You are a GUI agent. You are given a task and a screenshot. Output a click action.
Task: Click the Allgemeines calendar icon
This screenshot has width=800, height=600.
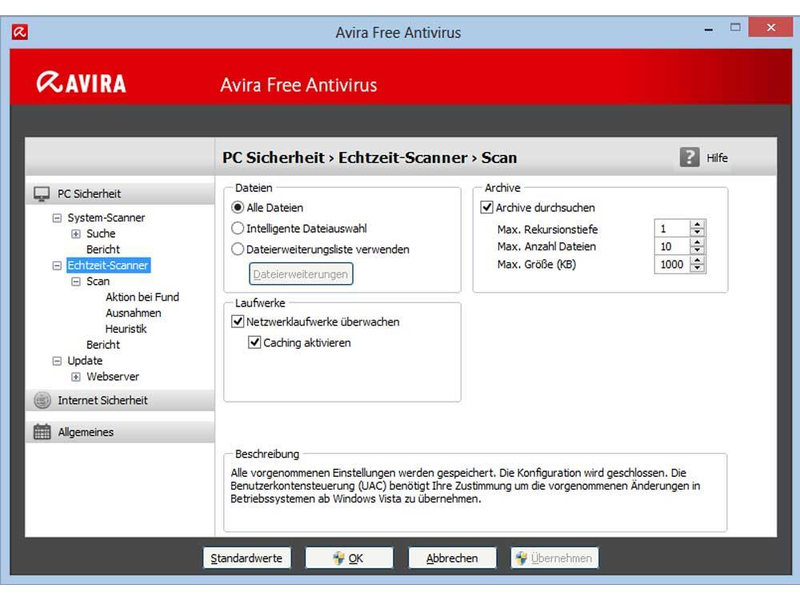(x=42, y=432)
